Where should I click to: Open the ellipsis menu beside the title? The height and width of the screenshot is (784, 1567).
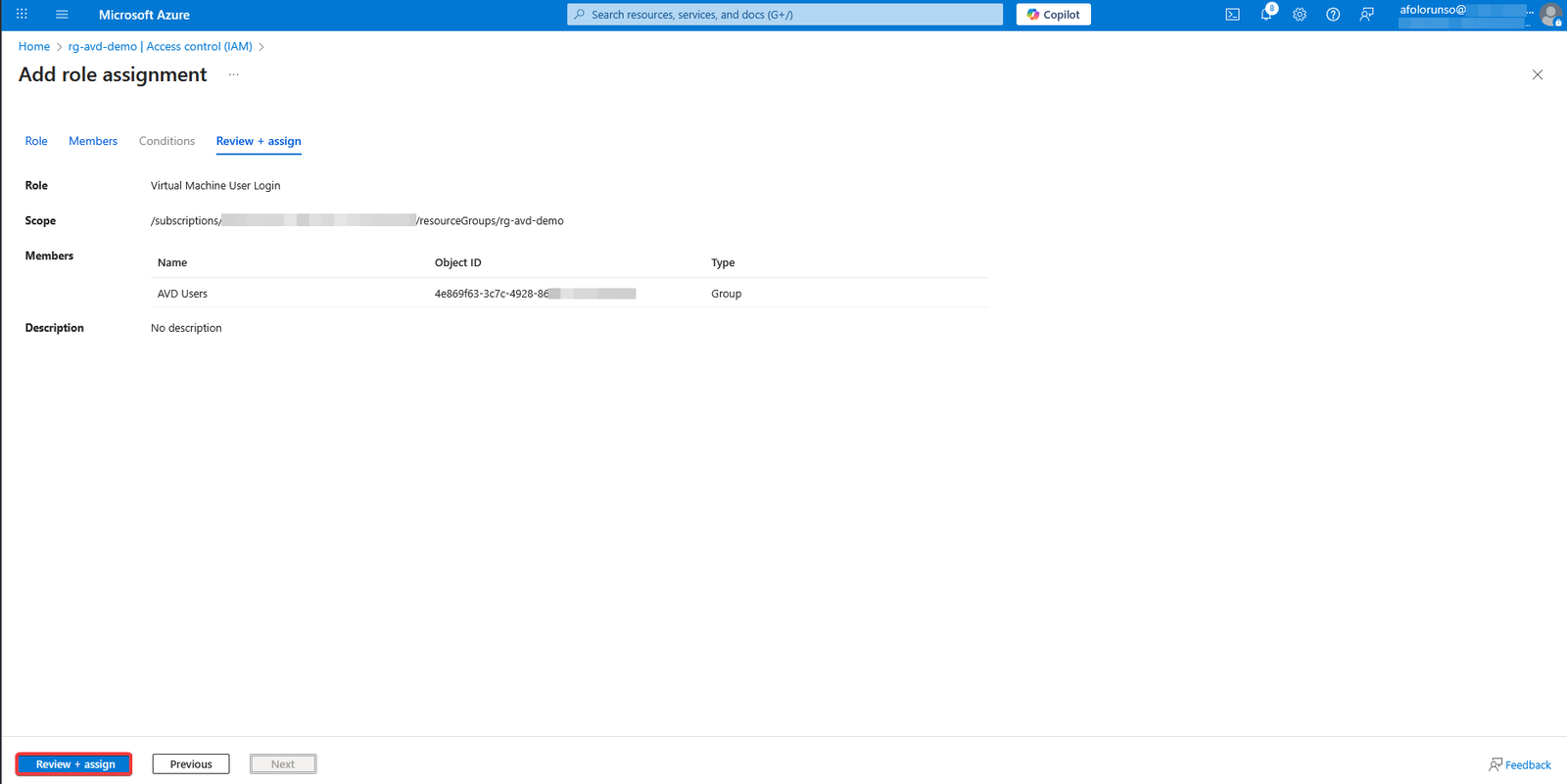coord(234,75)
